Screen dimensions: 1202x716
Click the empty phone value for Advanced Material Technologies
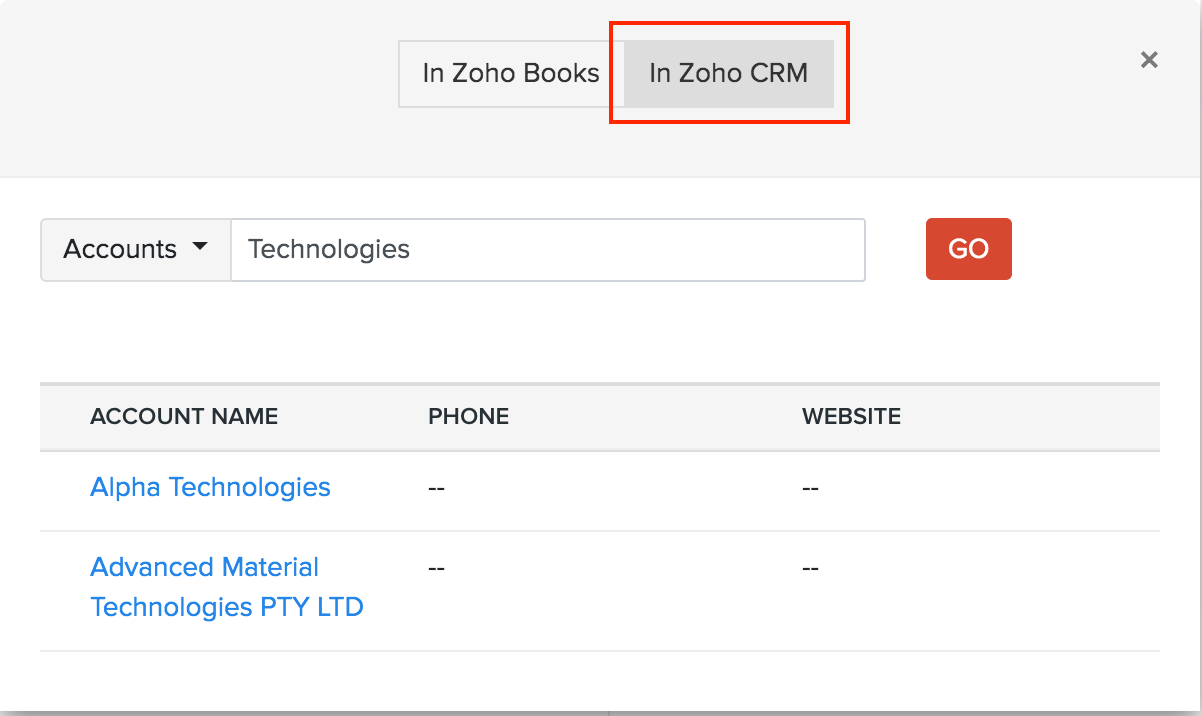click(x=436, y=567)
